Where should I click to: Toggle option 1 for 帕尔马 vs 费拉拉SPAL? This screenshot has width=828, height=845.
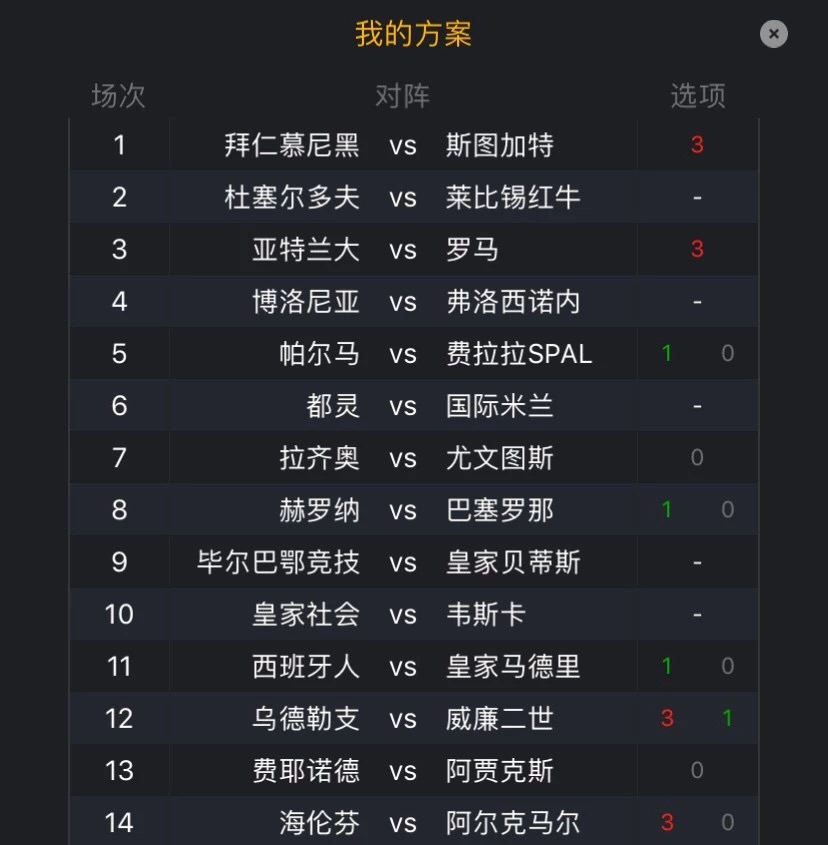point(667,354)
